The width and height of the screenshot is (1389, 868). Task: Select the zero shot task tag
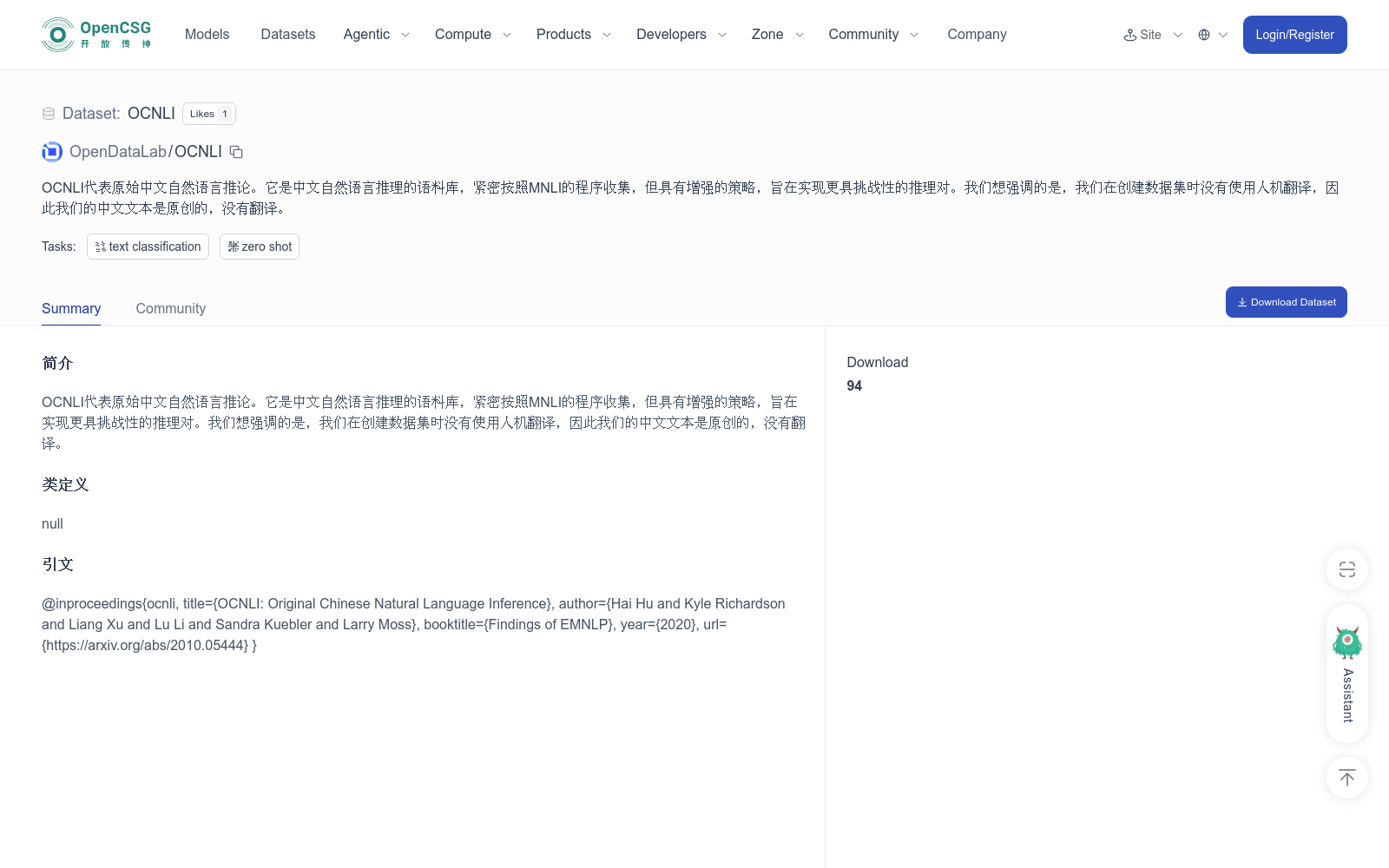260,247
